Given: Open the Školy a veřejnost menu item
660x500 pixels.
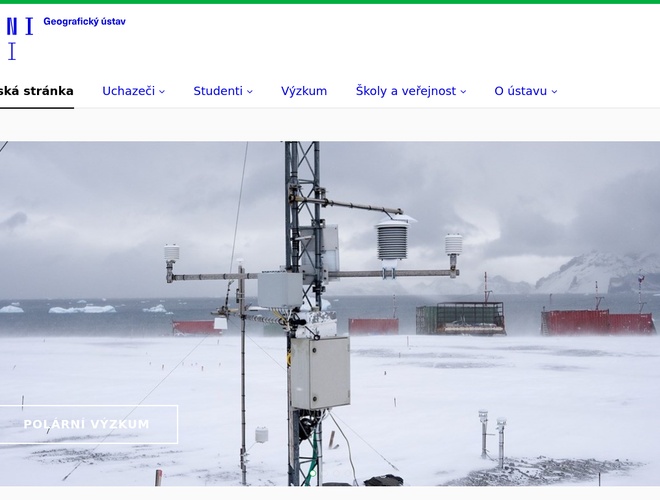Looking at the screenshot, I should point(406,91).
